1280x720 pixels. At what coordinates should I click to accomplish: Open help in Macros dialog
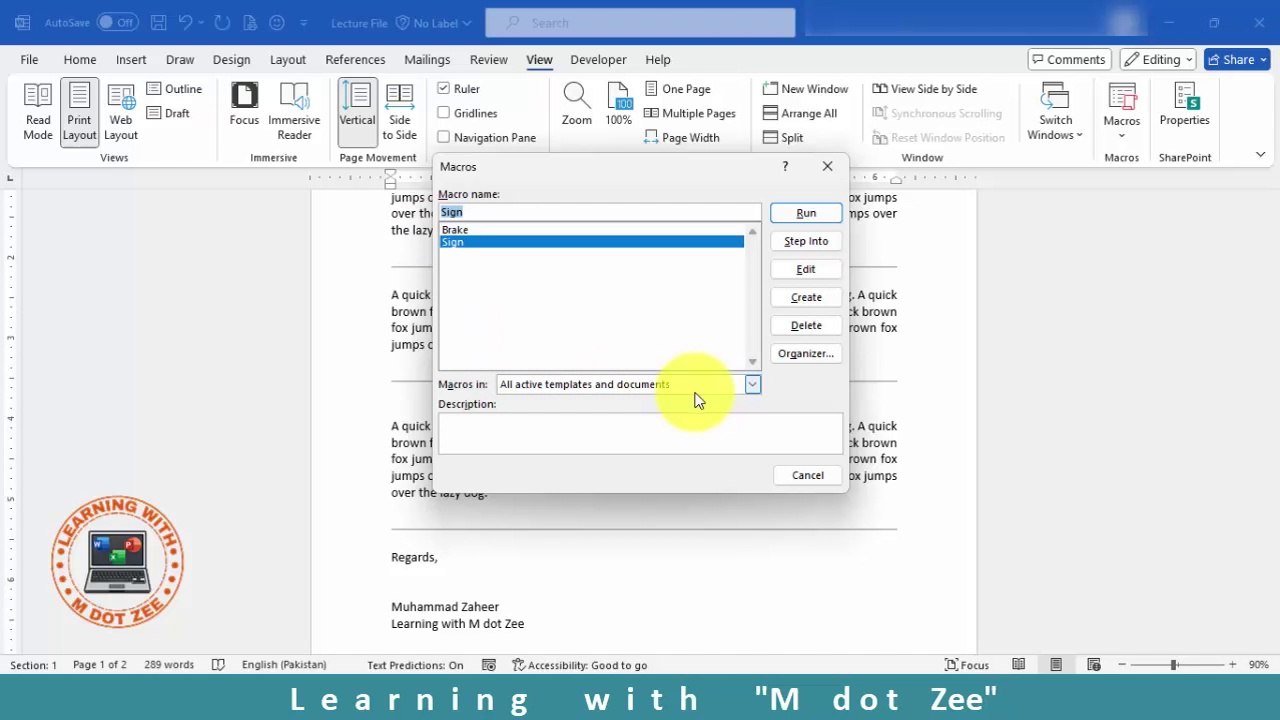coord(785,166)
